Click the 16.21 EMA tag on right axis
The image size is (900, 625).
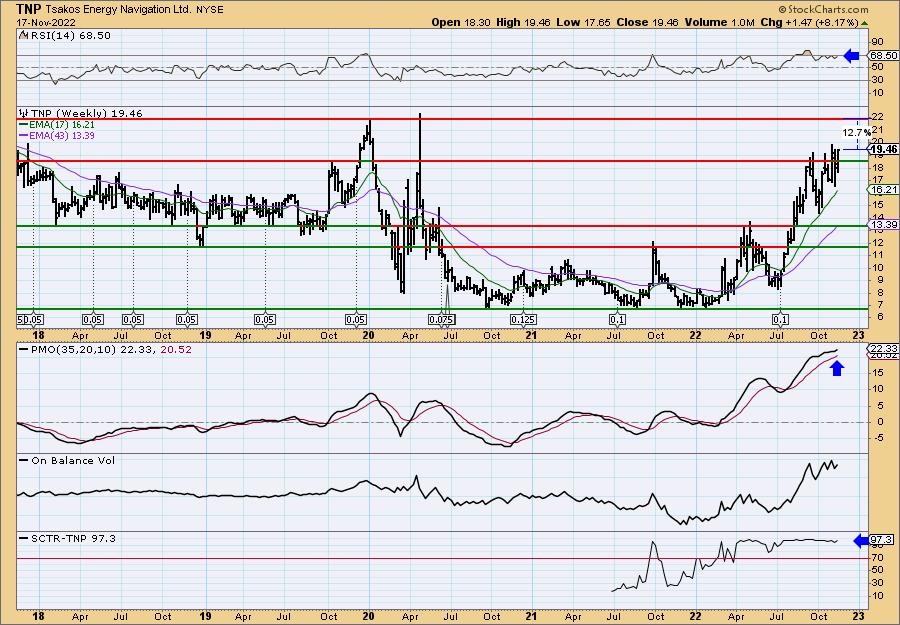[884, 189]
